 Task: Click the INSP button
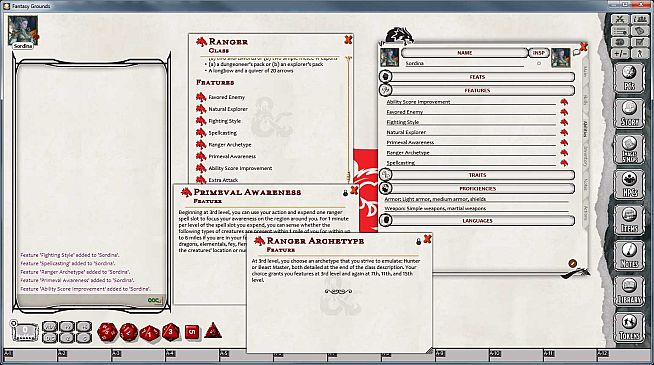[x=538, y=53]
